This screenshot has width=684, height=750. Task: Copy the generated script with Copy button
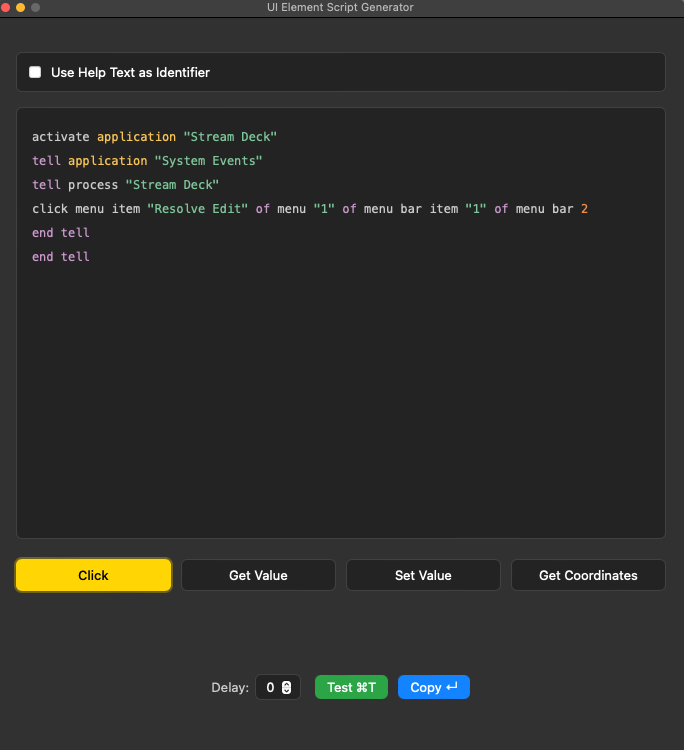[434, 687]
